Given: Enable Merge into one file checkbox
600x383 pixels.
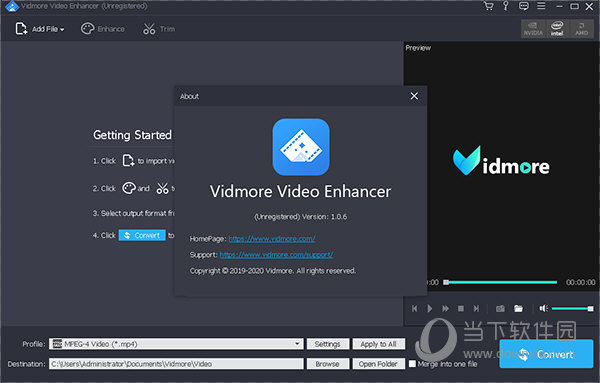Looking at the screenshot, I should (412, 364).
